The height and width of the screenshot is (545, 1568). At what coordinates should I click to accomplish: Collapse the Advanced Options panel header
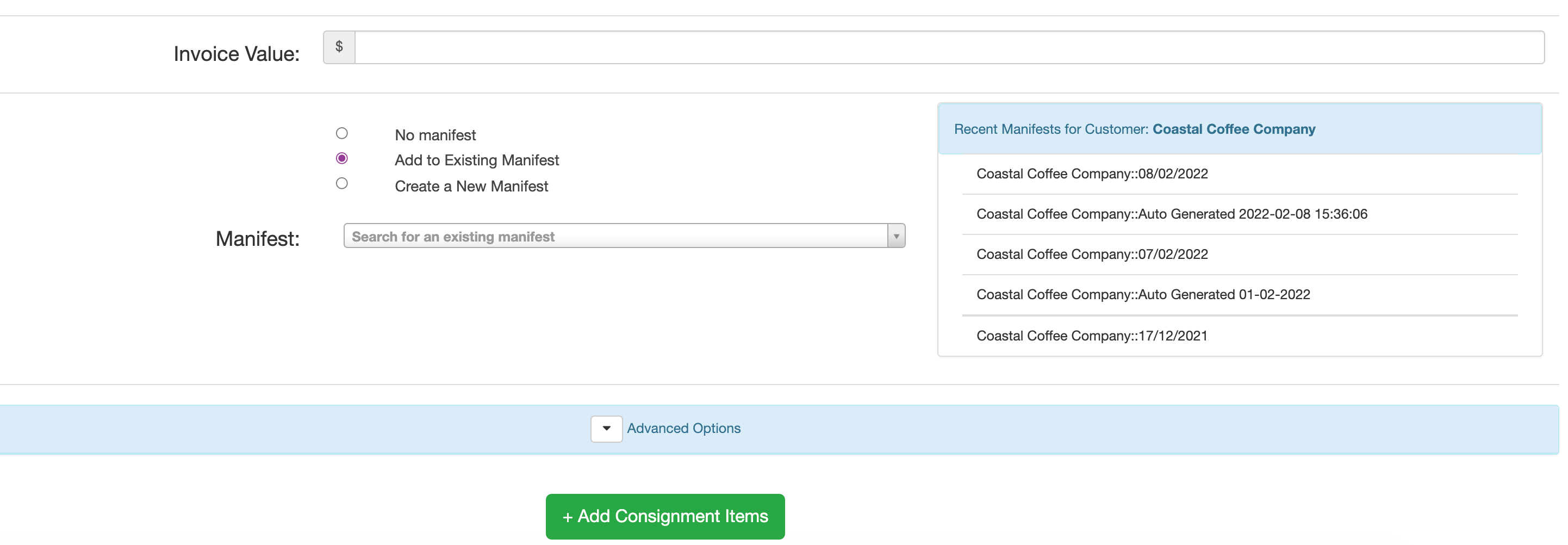[683, 429]
